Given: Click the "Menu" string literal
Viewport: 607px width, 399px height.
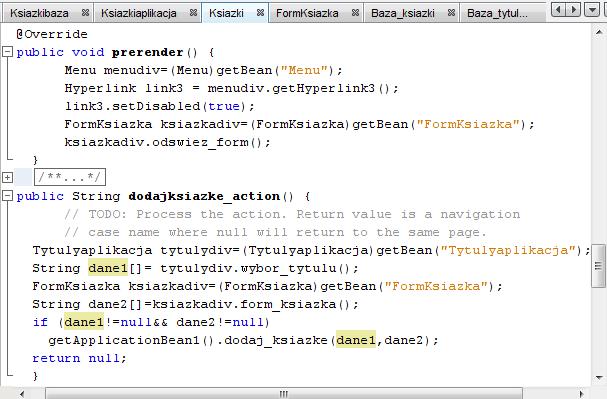Looking at the screenshot, I should 304,70.
